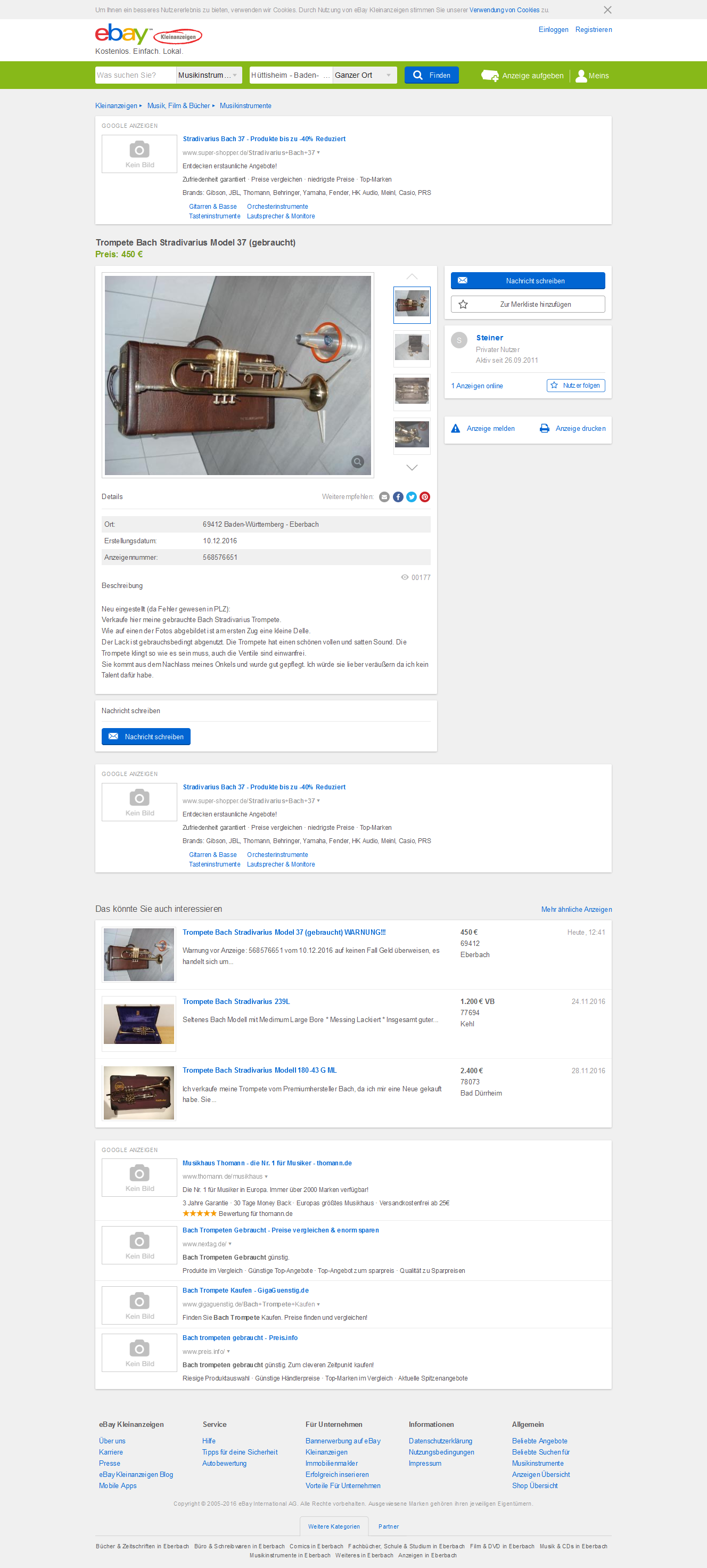Viewport: 707px width, 1568px height.
Task: Share listing on Twitter
Action: (412, 497)
